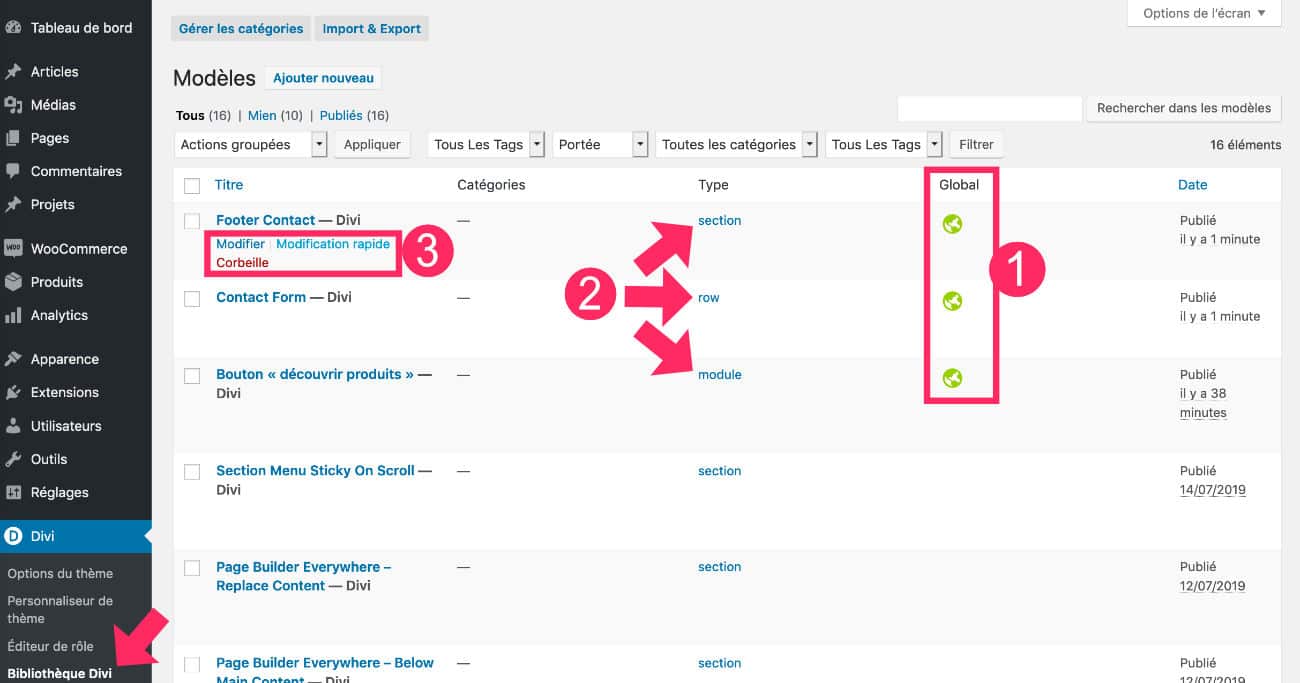Viewport: 1300px width, 683px height.
Task: Filter by the Publiés (16) view
Action: tap(354, 116)
